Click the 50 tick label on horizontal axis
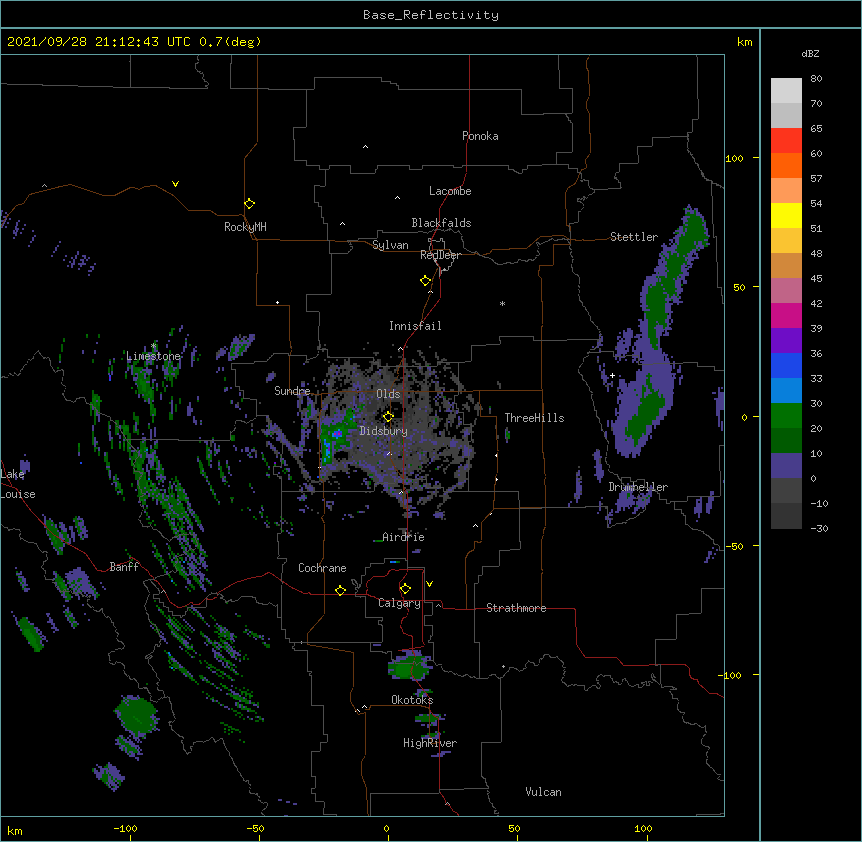This screenshot has height=842, width=862. (514, 828)
